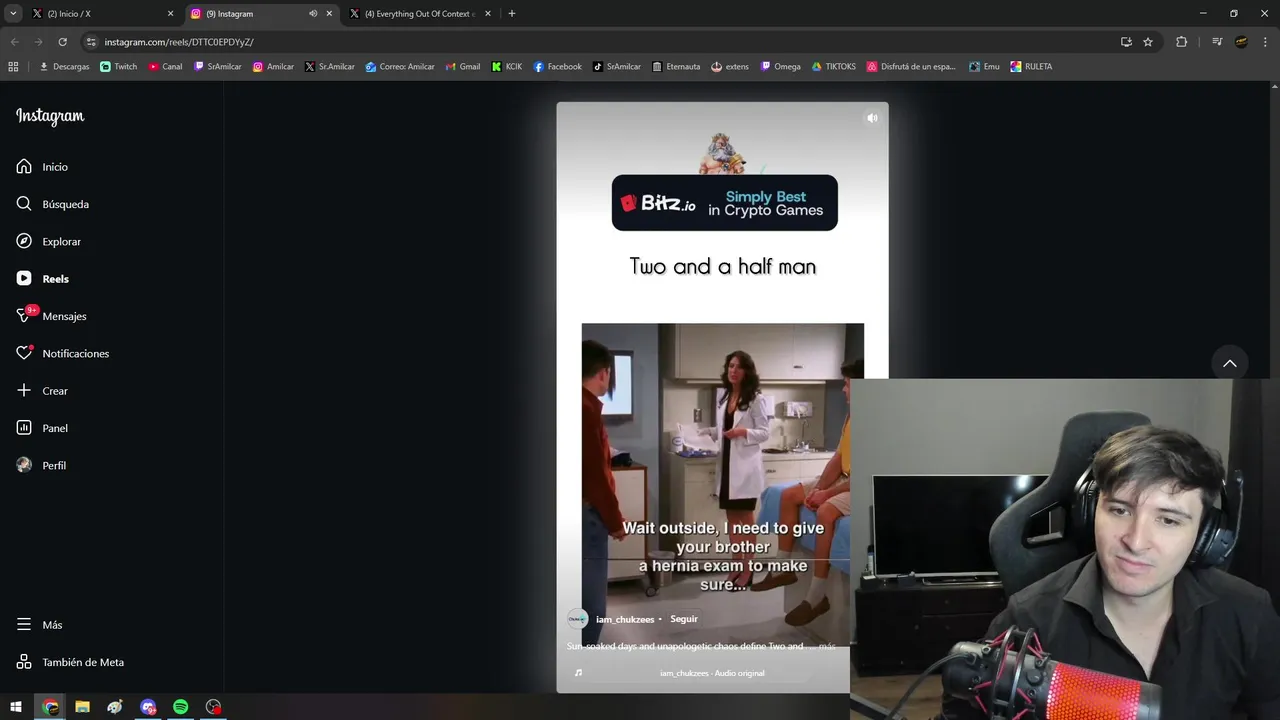Open Descargas bookmark
This screenshot has height=720, width=1280.
(64, 67)
